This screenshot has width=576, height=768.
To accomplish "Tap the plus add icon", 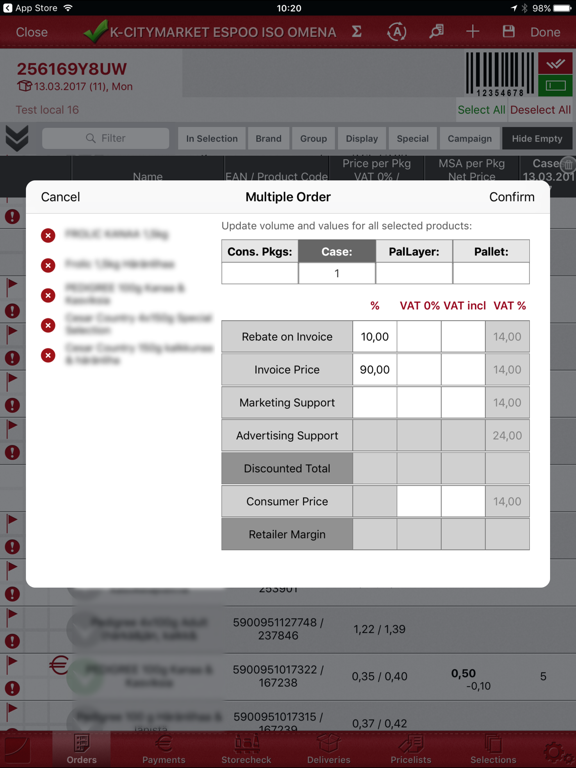I will 473,32.
